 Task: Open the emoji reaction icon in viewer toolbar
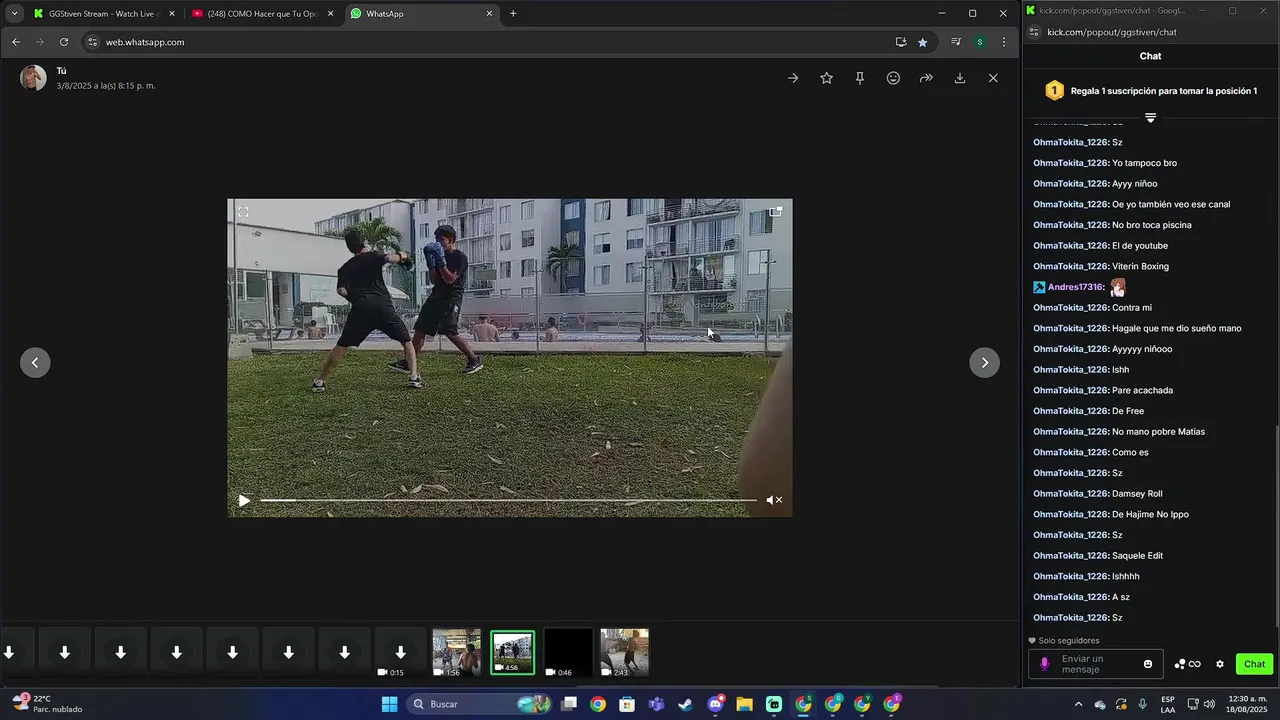893,78
